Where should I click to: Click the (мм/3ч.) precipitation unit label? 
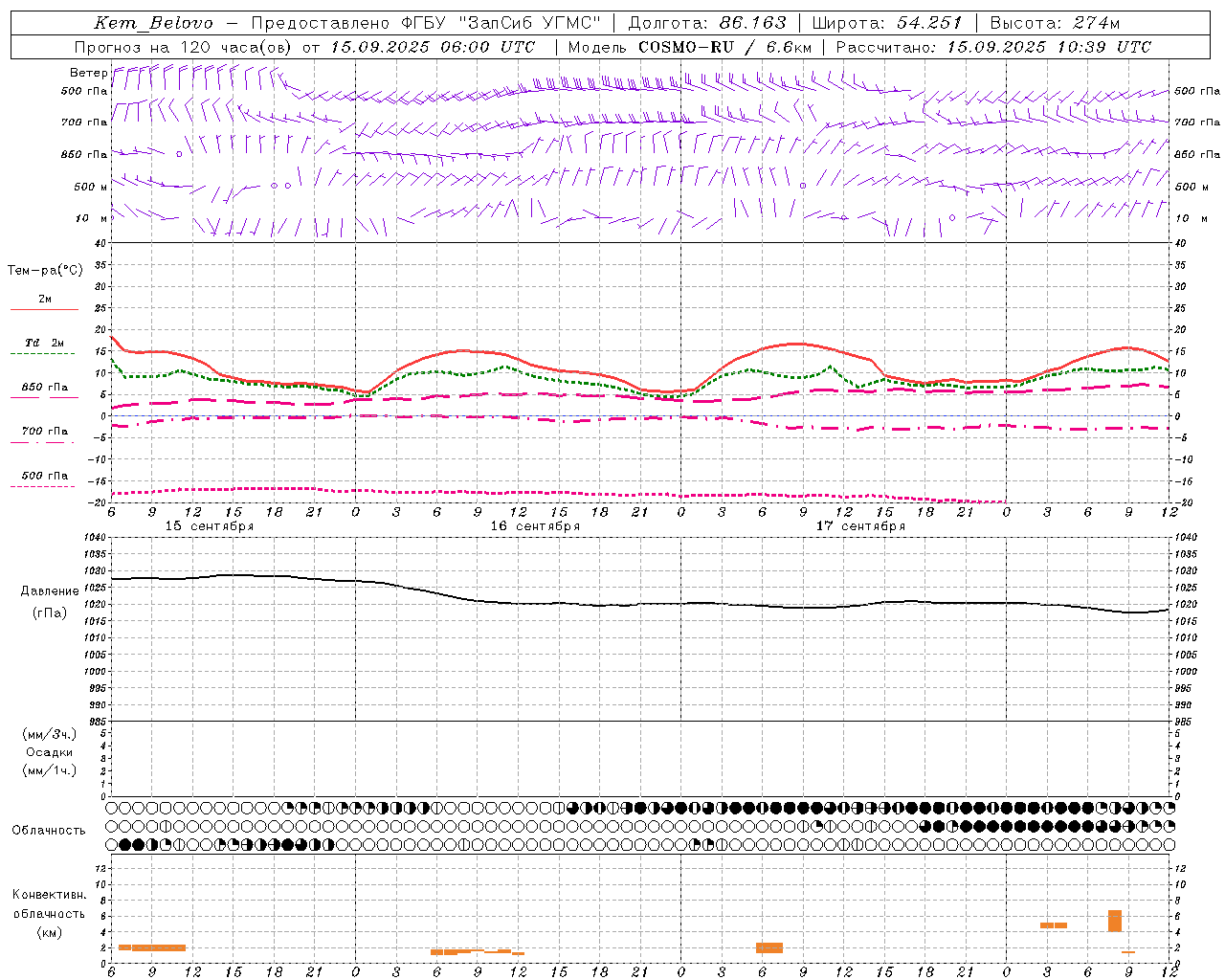50,734
